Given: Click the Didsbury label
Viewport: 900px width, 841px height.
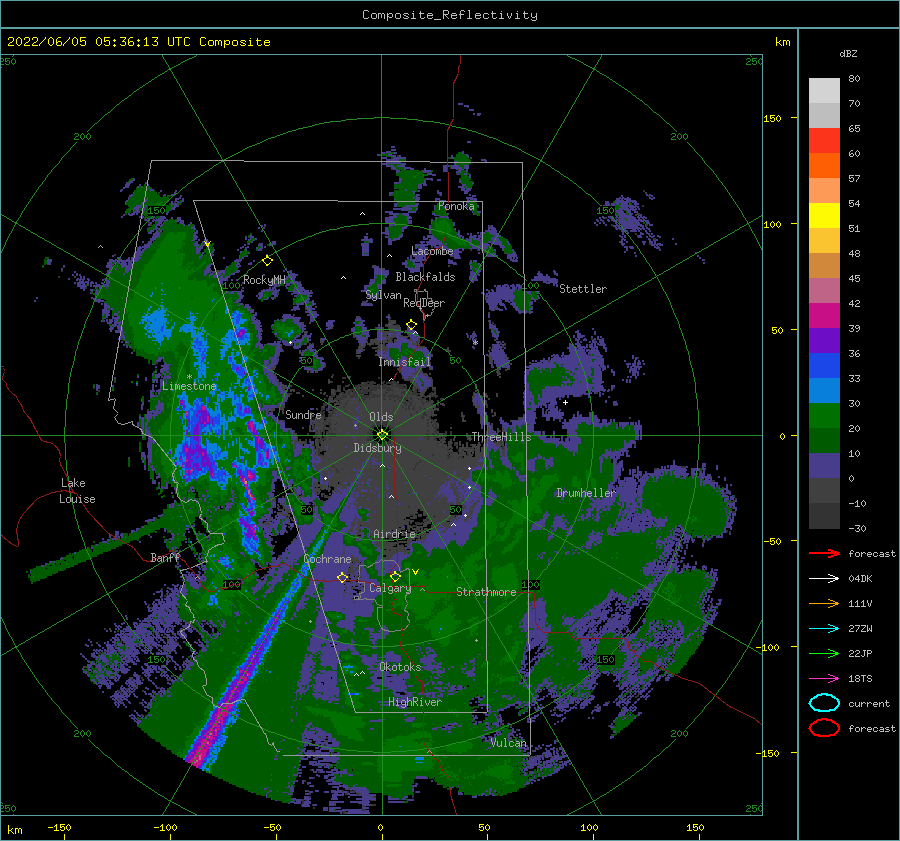Looking at the screenshot, I should click(378, 448).
